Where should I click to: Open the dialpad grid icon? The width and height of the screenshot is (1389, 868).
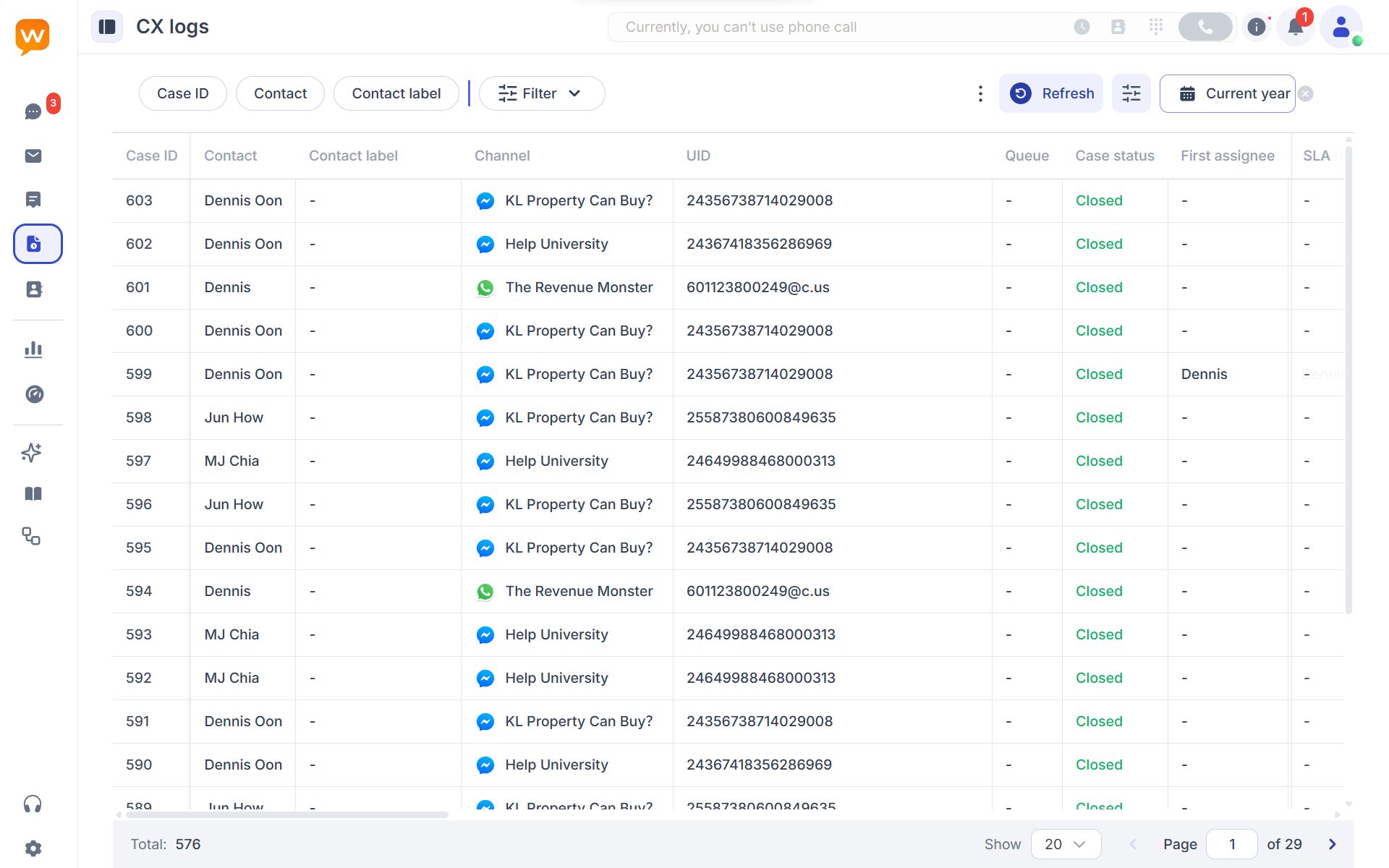coord(1156,27)
